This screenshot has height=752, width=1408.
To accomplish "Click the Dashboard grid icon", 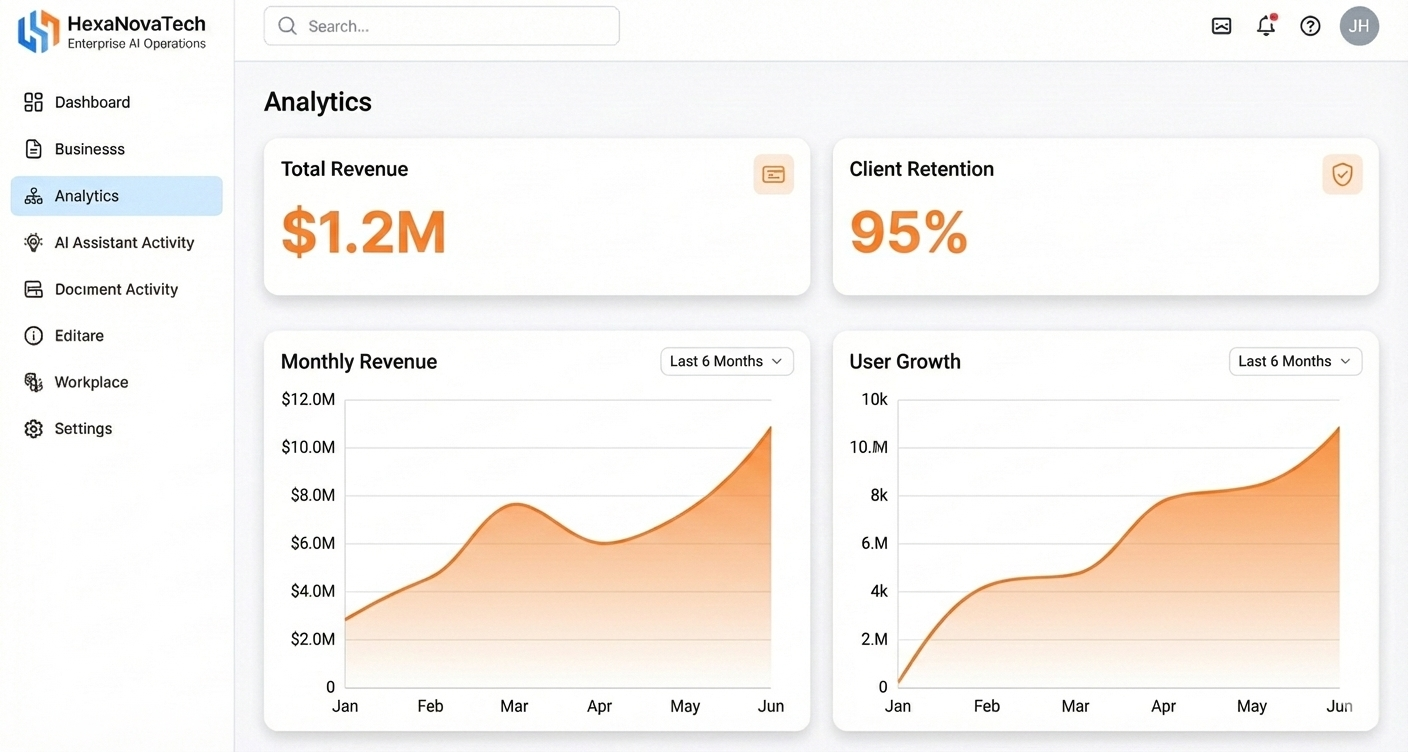I will pos(34,102).
